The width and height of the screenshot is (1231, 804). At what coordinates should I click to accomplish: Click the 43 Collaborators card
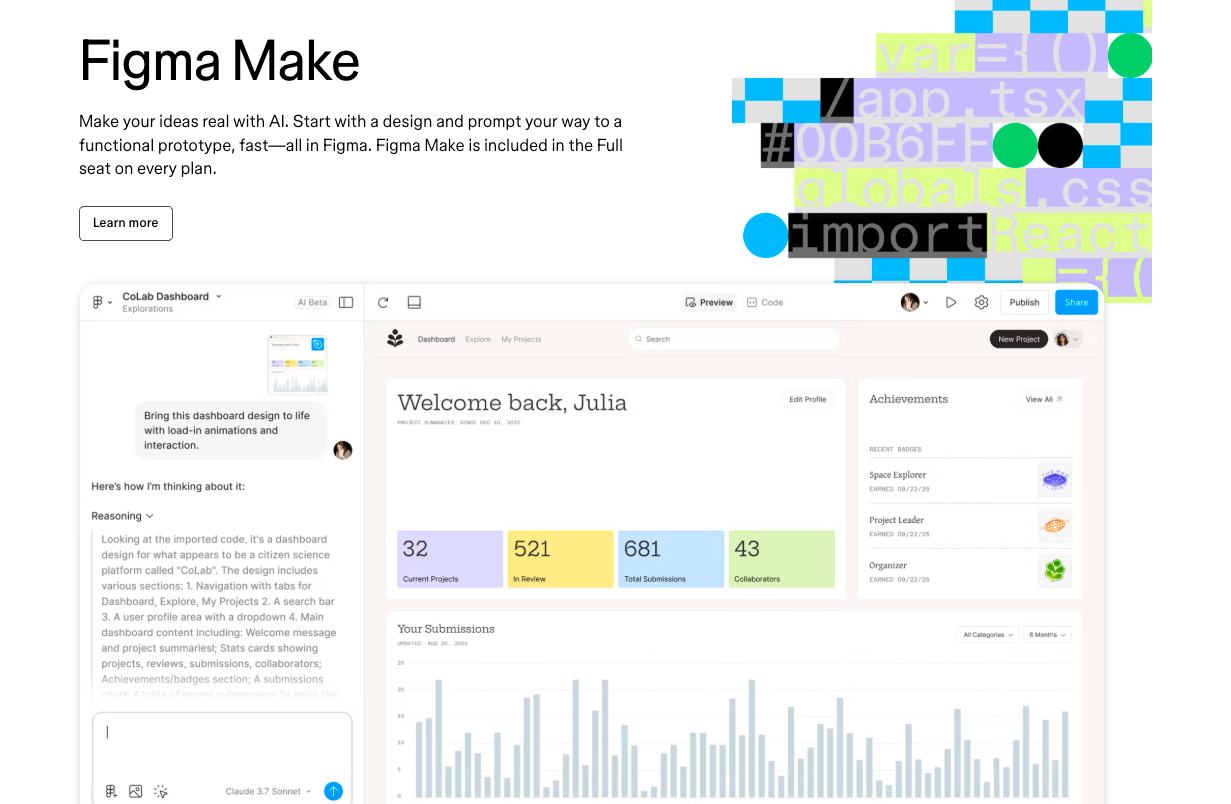[x=781, y=559]
